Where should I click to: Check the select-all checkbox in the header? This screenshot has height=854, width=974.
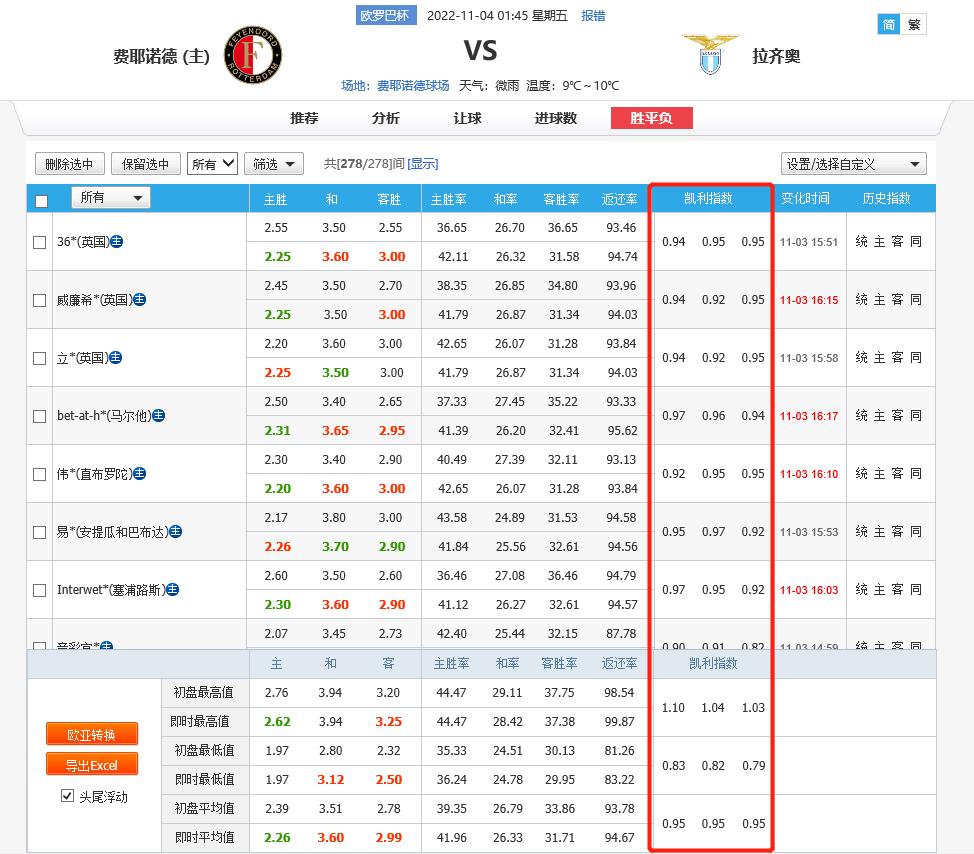pos(40,201)
